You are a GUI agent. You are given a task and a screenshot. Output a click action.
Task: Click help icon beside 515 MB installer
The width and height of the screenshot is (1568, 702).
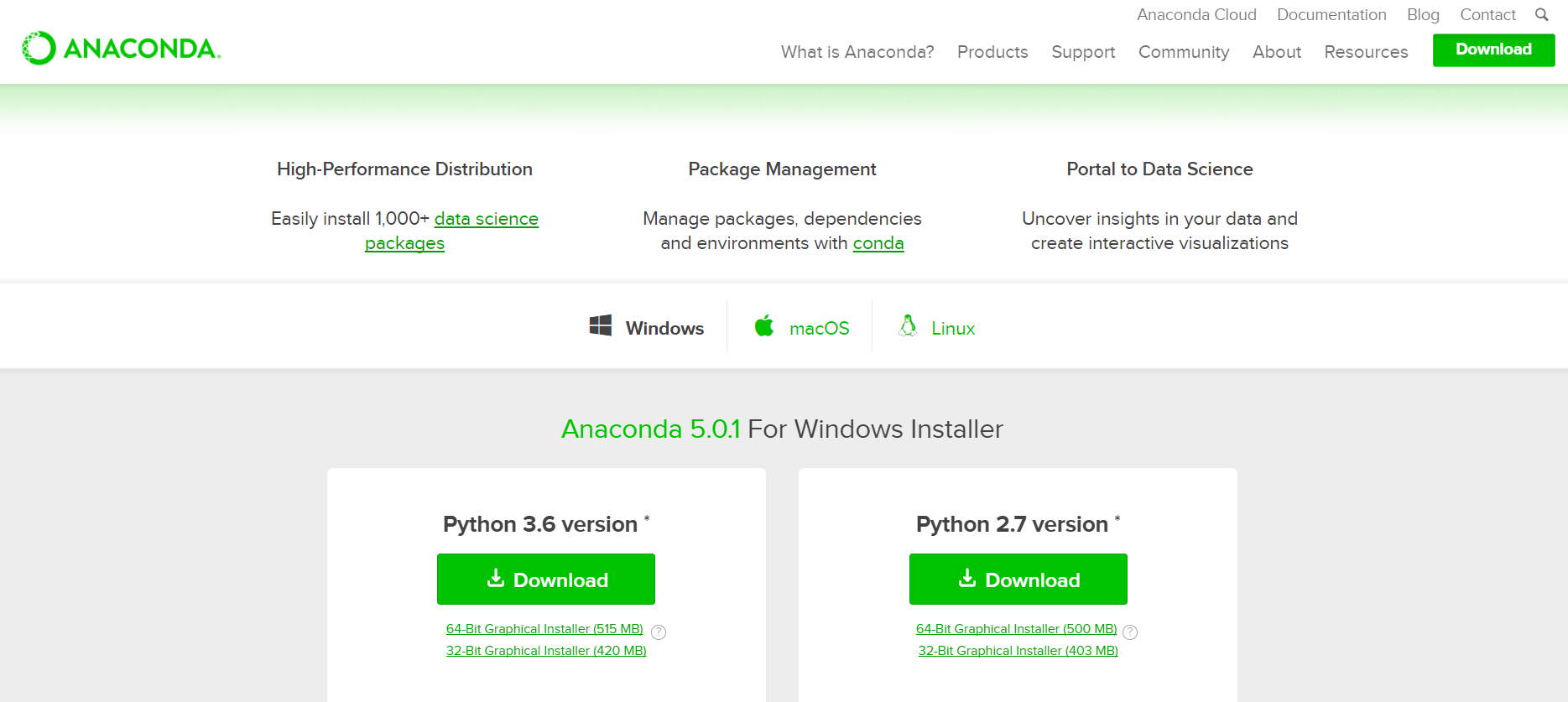[659, 632]
